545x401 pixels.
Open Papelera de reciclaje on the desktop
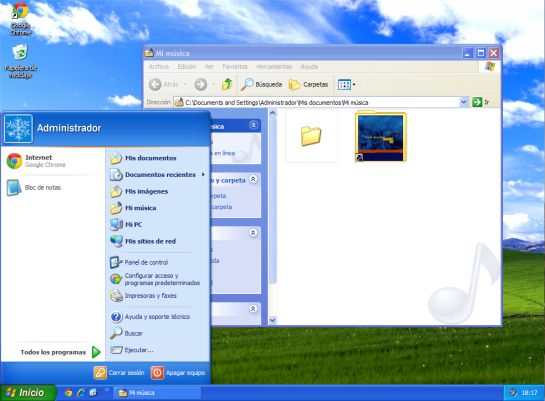point(20,61)
